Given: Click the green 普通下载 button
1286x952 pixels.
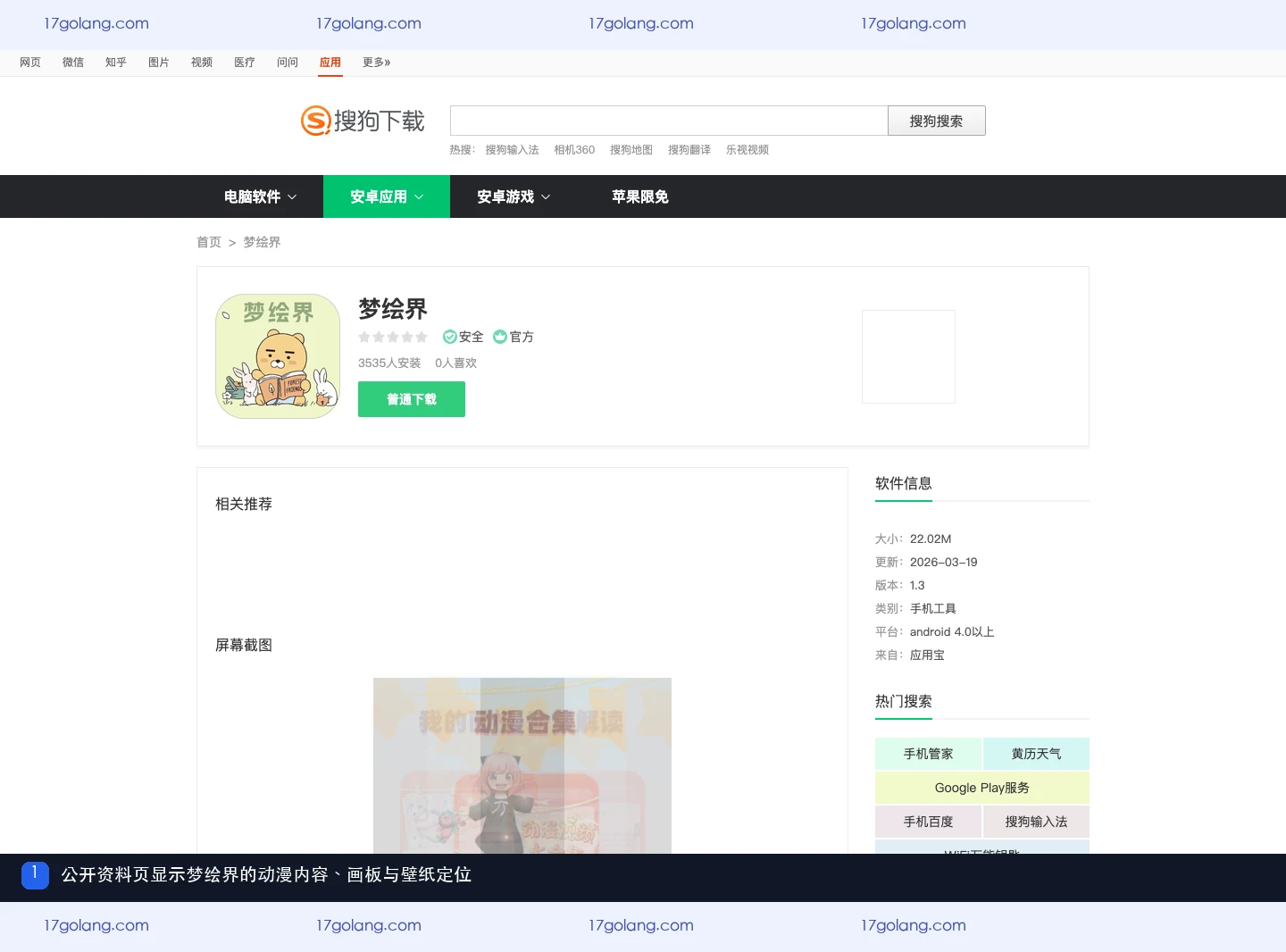Looking at the screenshot, I should click(412, 399).
